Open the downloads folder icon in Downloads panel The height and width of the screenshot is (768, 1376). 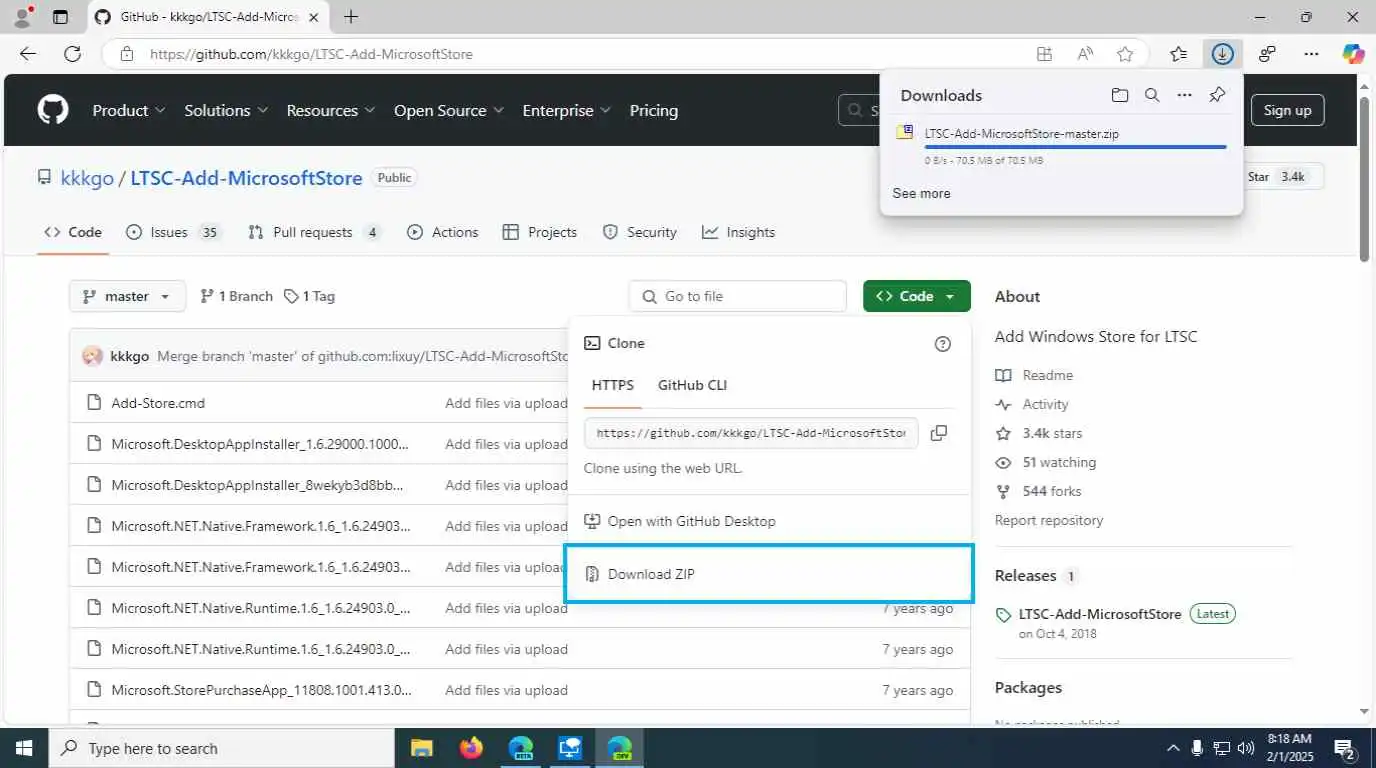point(1120,95)
